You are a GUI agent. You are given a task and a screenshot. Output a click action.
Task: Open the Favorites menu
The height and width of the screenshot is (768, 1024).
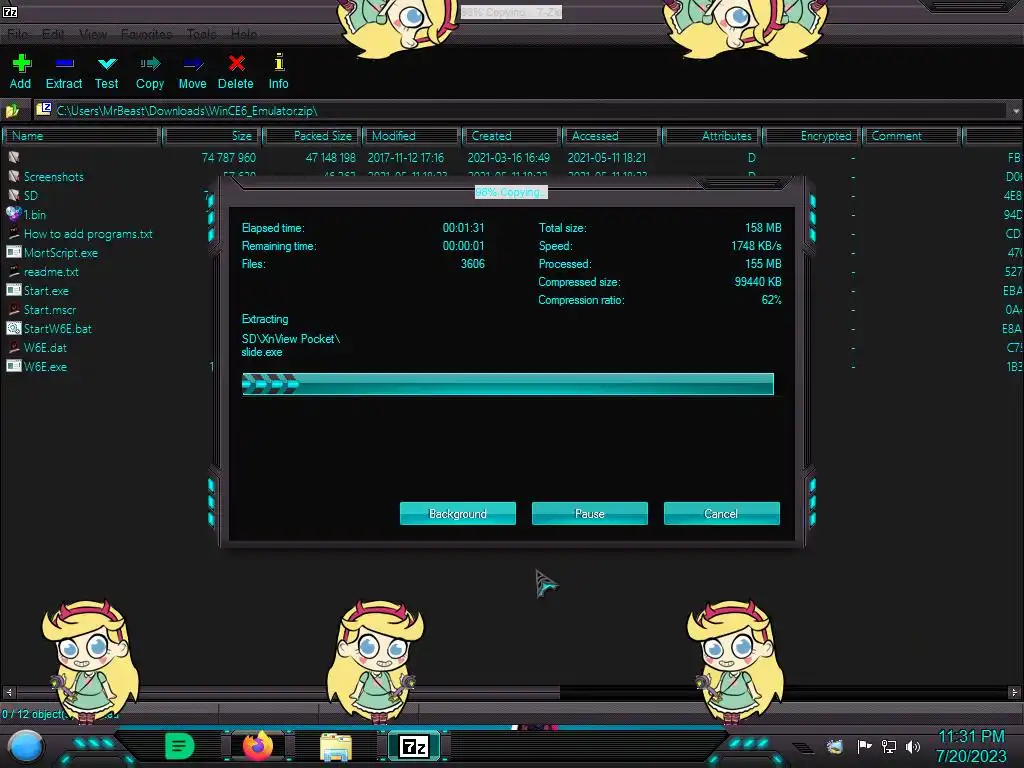pos(146,34)
